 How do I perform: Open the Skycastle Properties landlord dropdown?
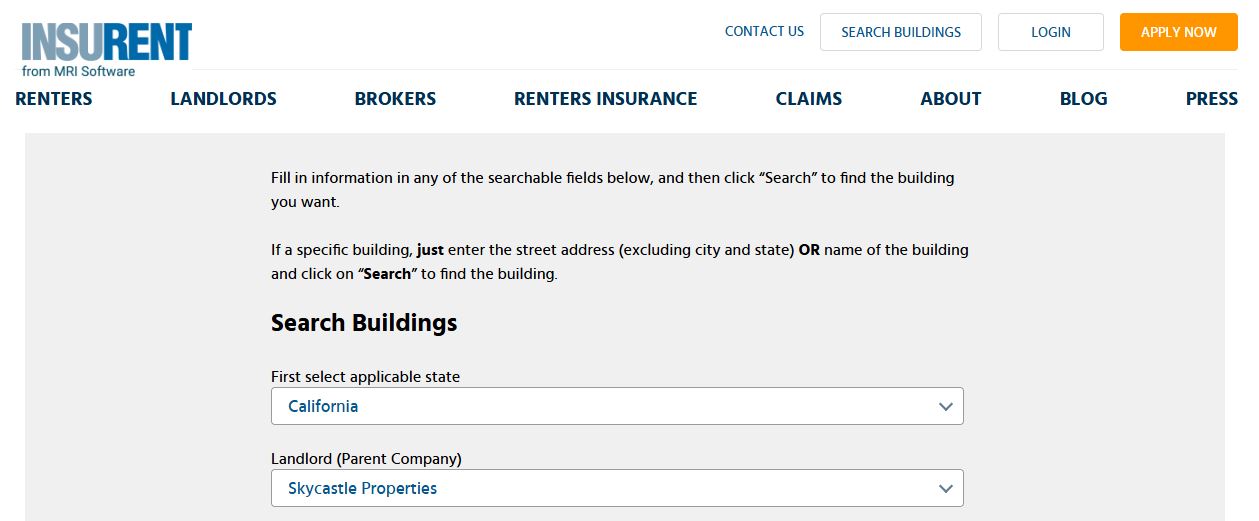616,489
